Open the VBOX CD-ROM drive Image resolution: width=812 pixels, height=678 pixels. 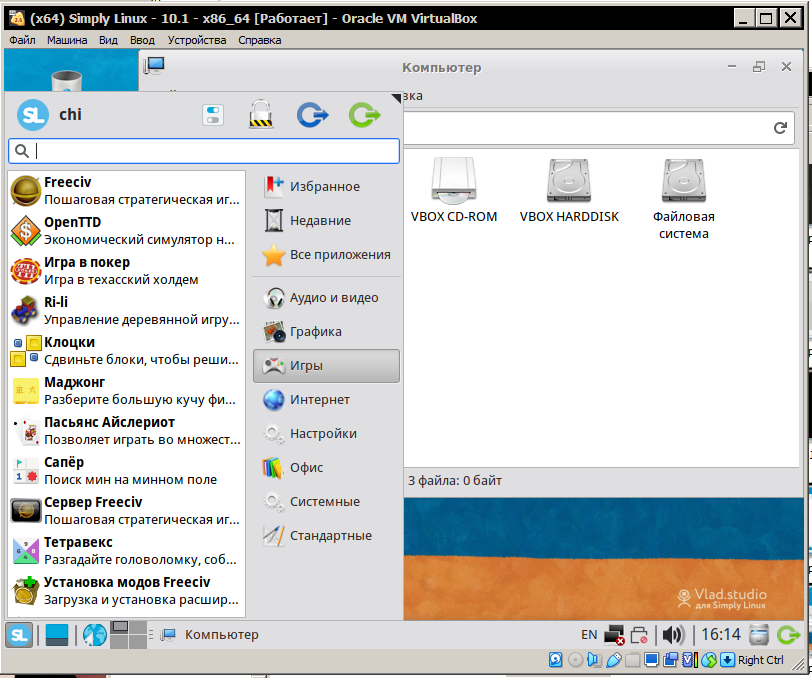point(454,190)
